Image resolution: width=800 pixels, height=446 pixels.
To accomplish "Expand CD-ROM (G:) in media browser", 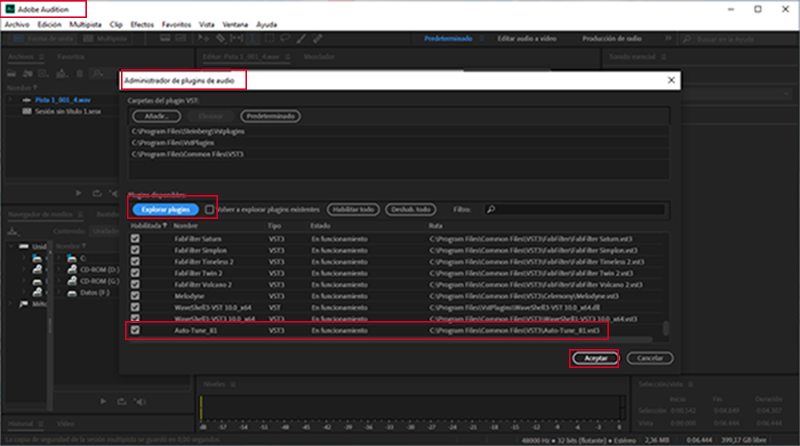I will tap(60, 281).
